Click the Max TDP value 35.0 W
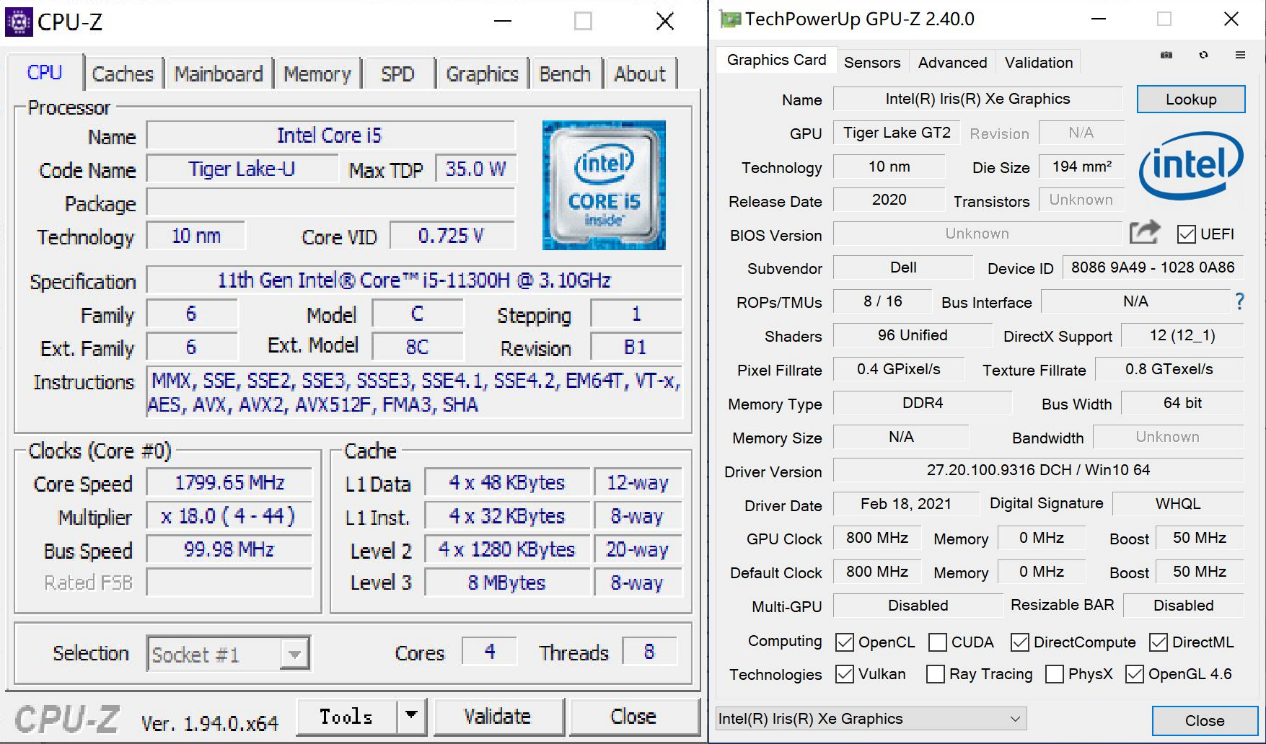 pos(476,169)
